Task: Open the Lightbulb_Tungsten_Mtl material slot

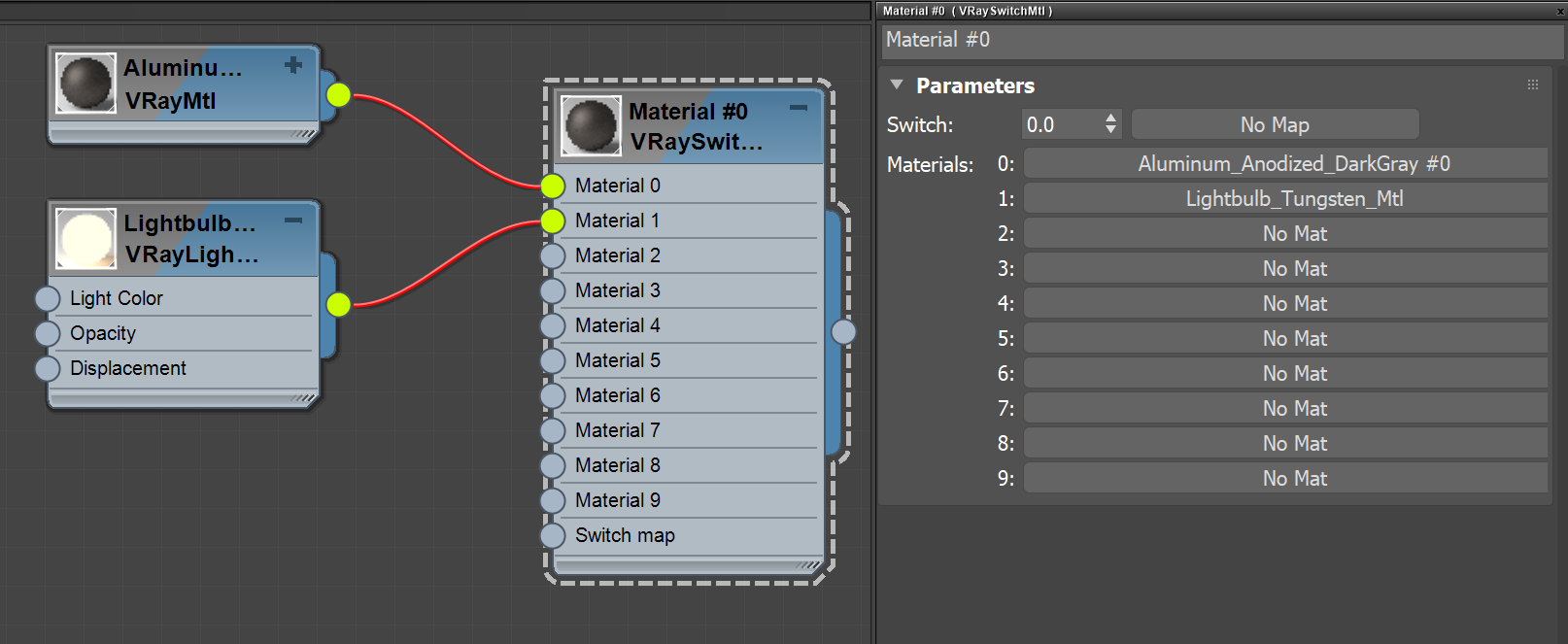Action: point(1286,198)
